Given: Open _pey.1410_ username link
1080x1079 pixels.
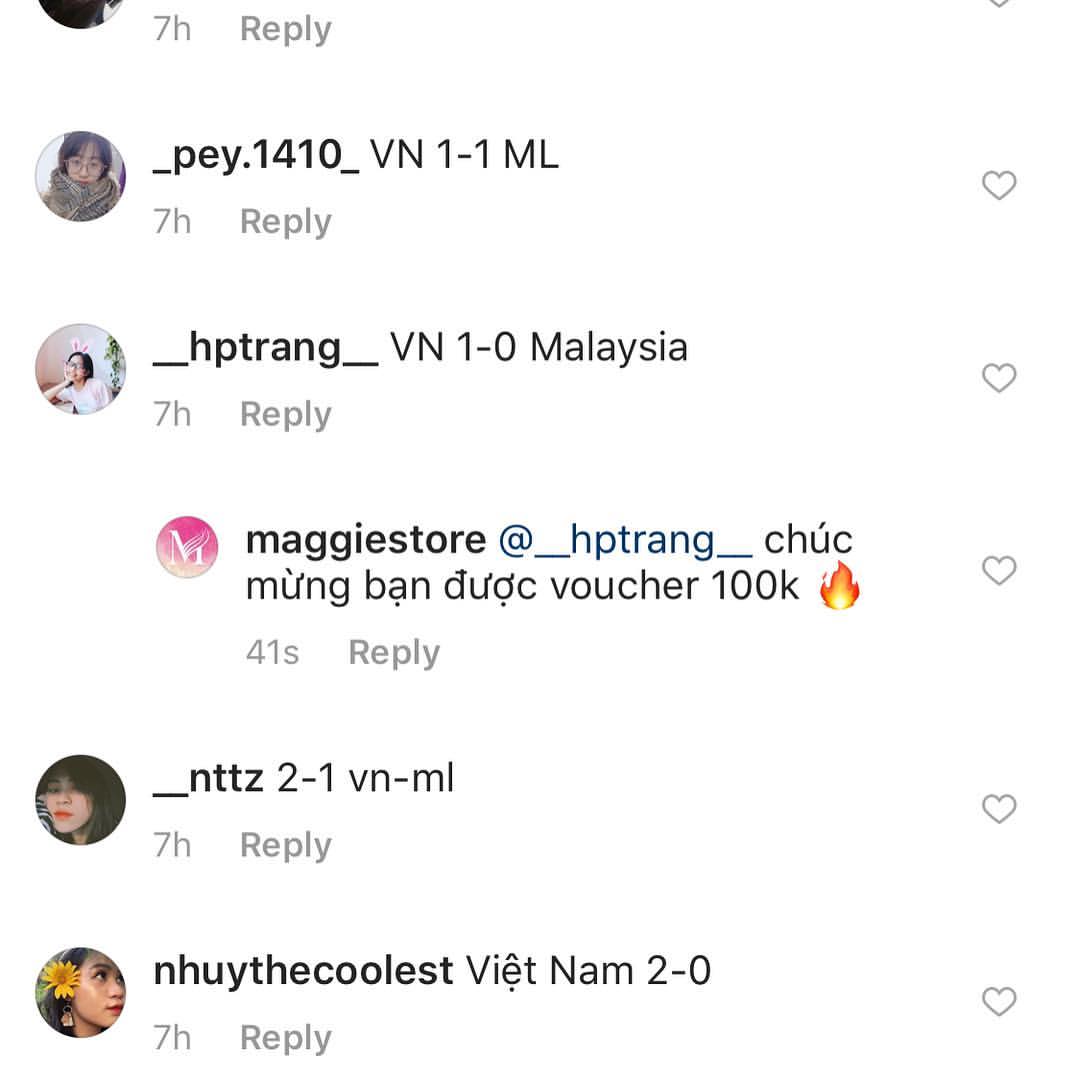Looking at the screenshot, I should [256, 156].
